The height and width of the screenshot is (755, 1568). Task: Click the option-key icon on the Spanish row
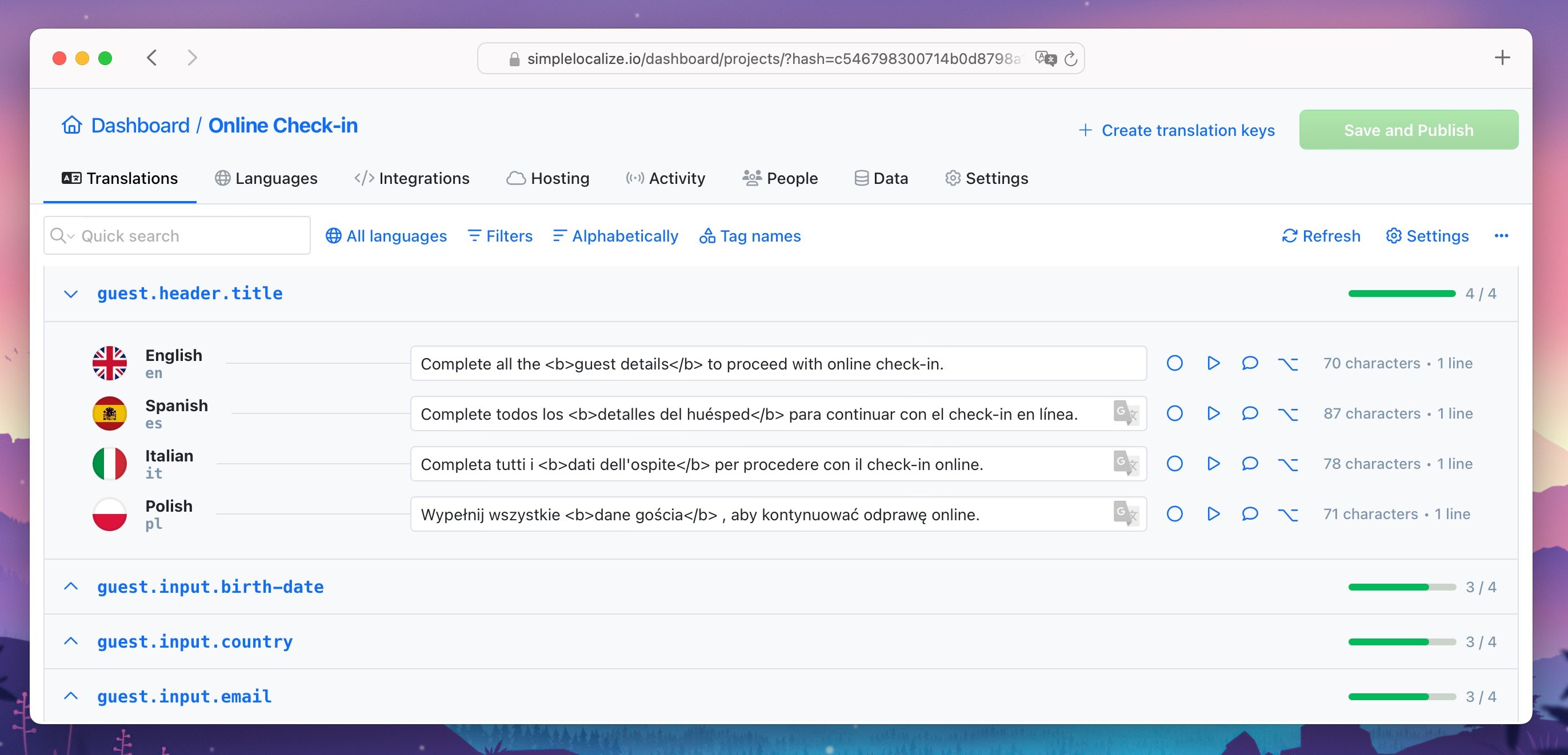[x=1288, y=414]
